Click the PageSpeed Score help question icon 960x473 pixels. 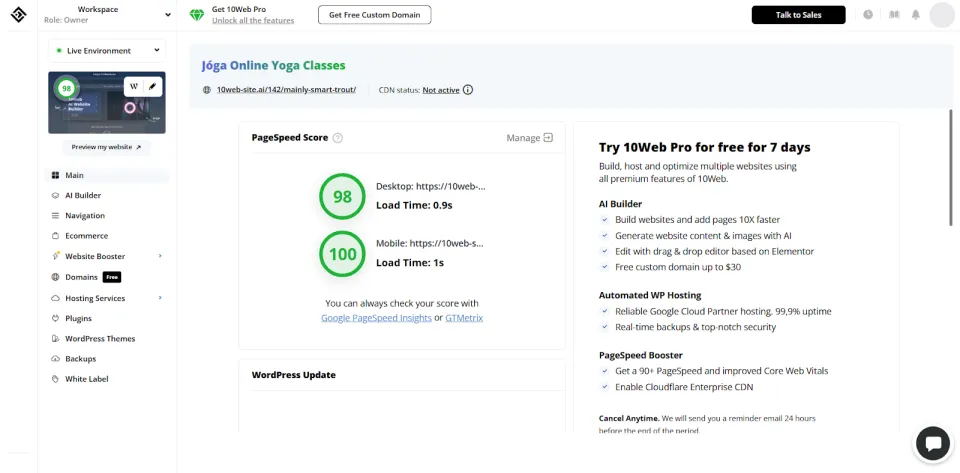[x=337, y=138]
